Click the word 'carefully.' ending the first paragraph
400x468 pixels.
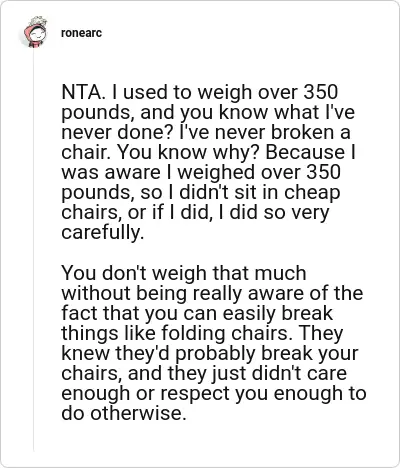(103, 232)
